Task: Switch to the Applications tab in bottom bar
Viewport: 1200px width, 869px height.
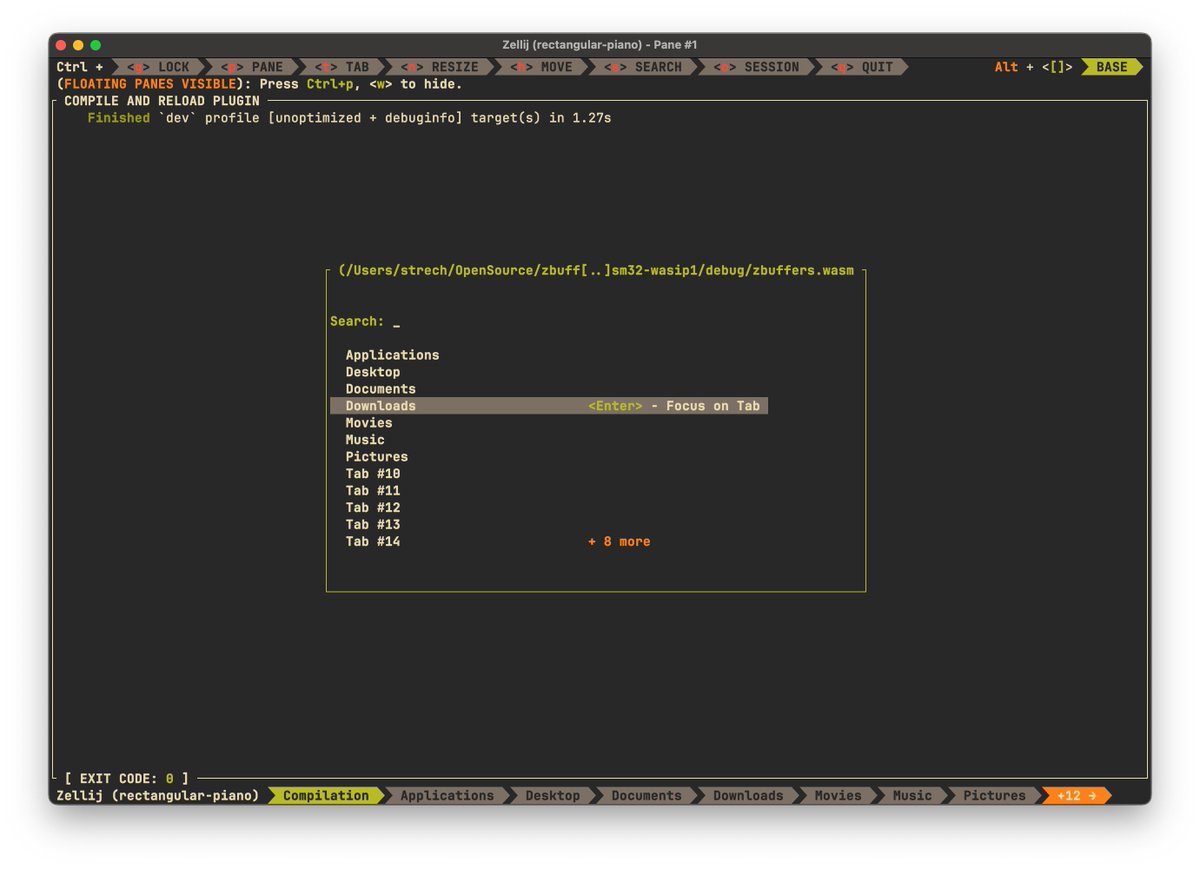Action: pos(447,796)
